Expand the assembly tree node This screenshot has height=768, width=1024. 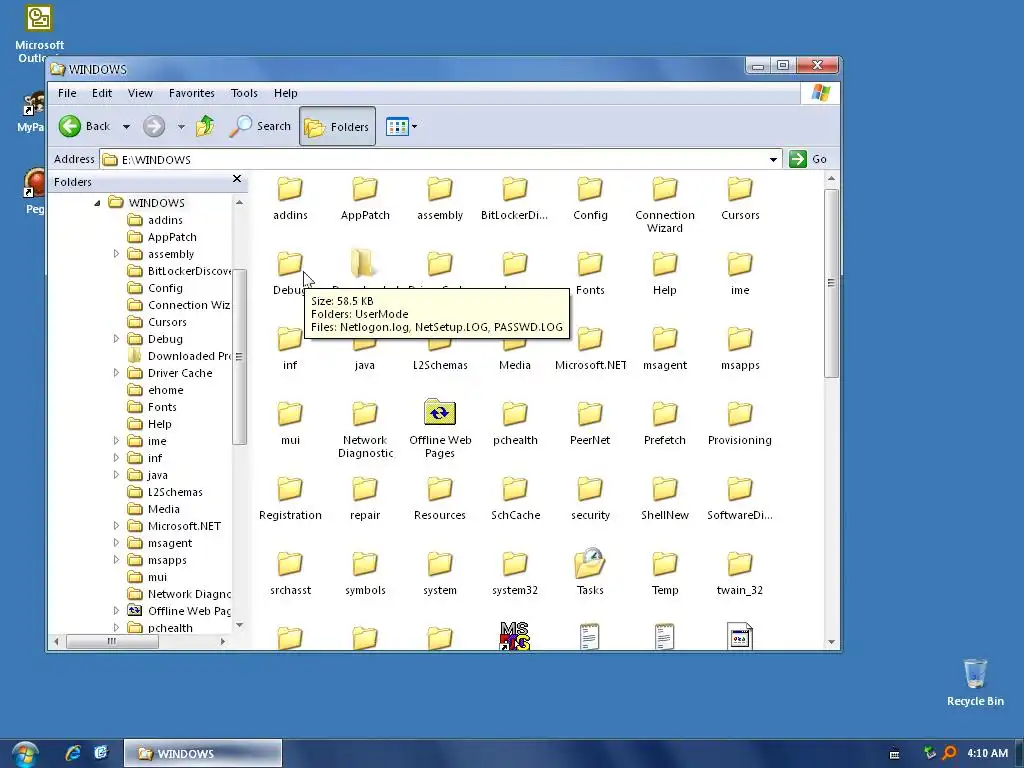coord(116,253)
